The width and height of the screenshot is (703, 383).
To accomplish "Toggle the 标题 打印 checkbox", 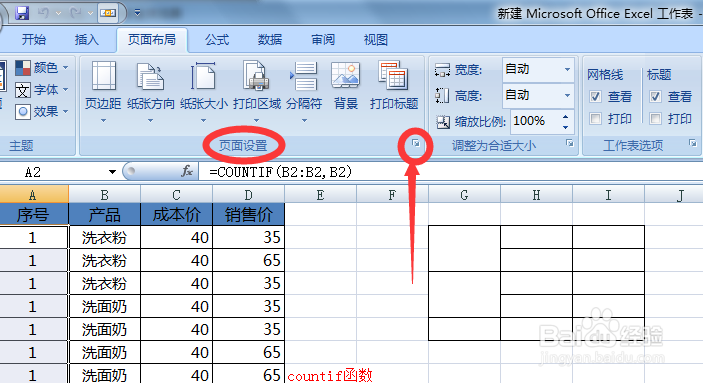I will (655, 119).
